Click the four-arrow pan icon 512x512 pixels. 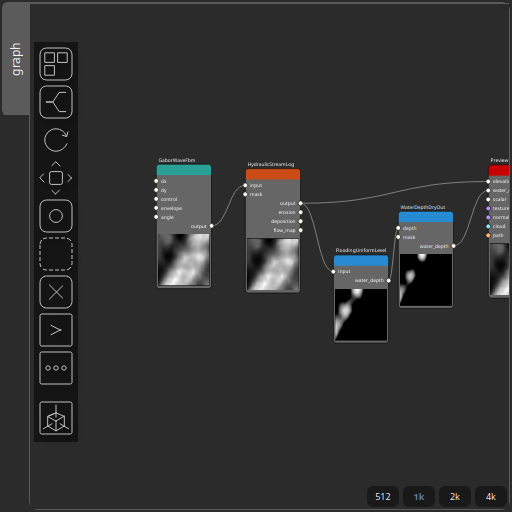[56, 178]
